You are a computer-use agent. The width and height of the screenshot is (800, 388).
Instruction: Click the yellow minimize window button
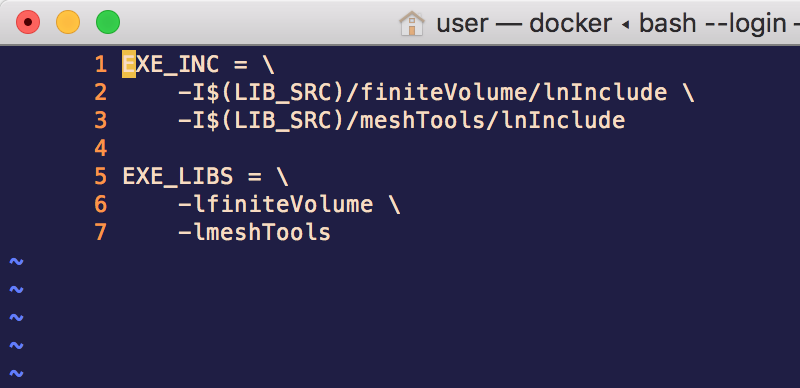point(68,23)
